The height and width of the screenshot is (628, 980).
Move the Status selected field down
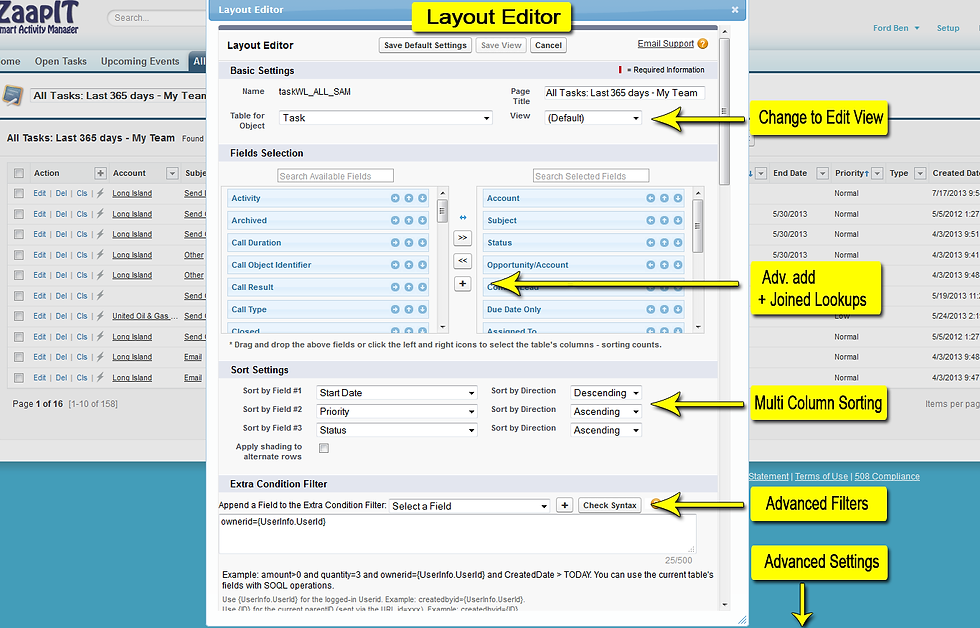pyautogui.click(x=678, y=242)
